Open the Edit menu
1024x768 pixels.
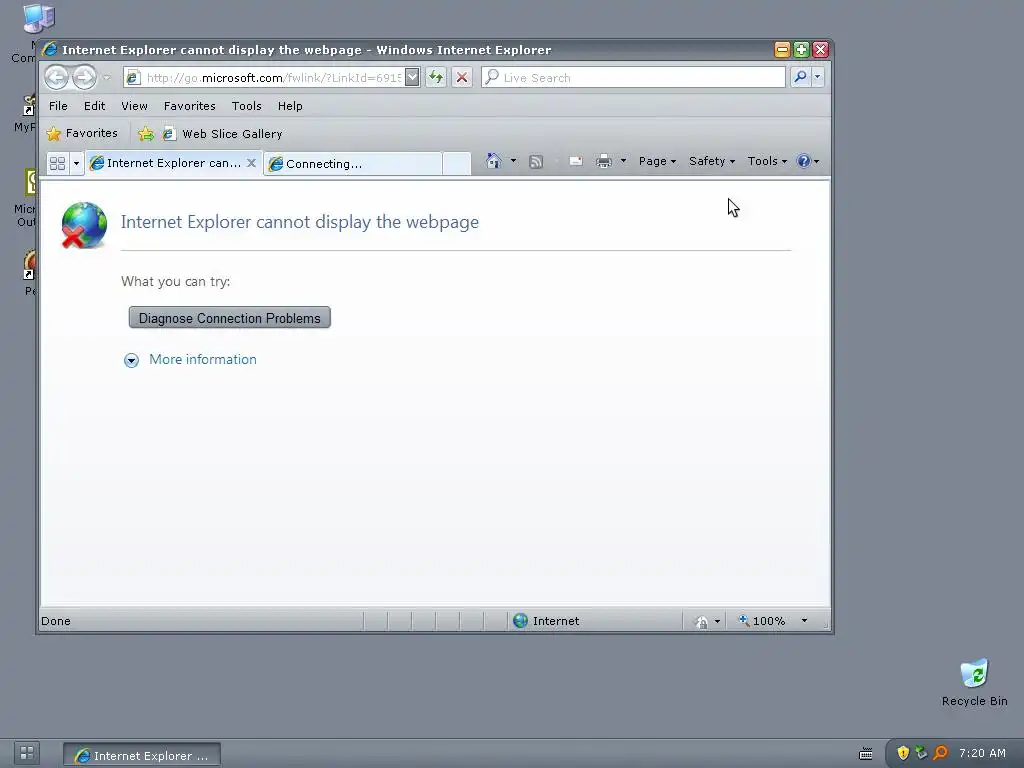pyautogui.click(x=94, y=106)
